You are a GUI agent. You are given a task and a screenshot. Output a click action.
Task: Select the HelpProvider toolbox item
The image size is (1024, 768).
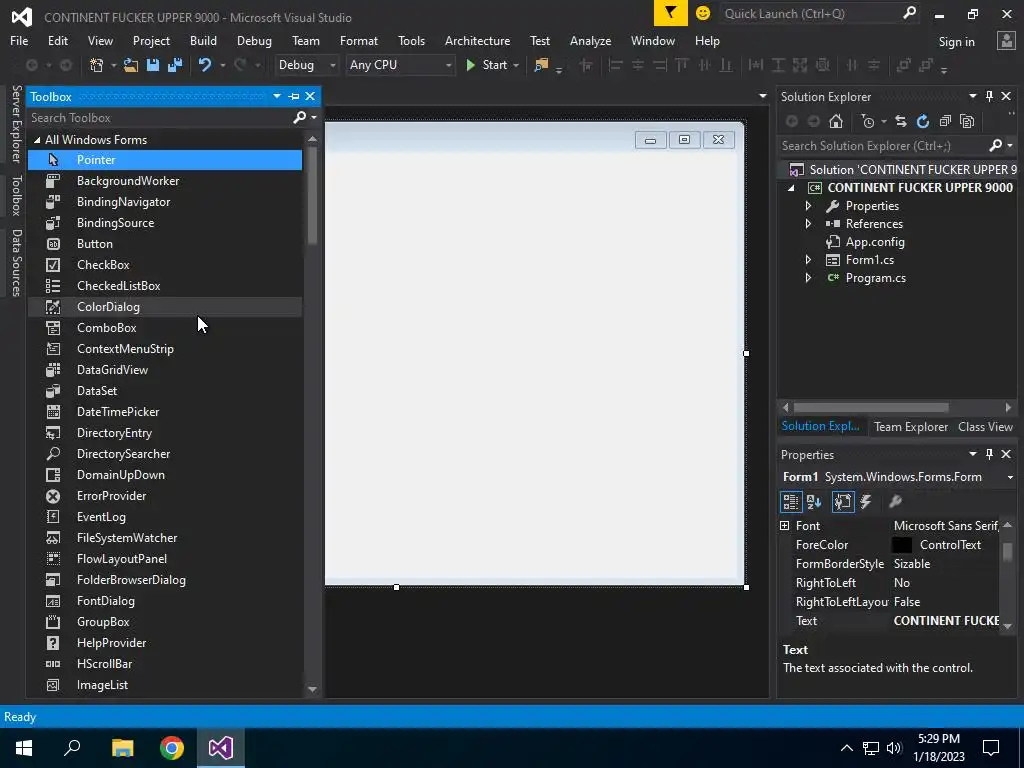coord(165,643)
